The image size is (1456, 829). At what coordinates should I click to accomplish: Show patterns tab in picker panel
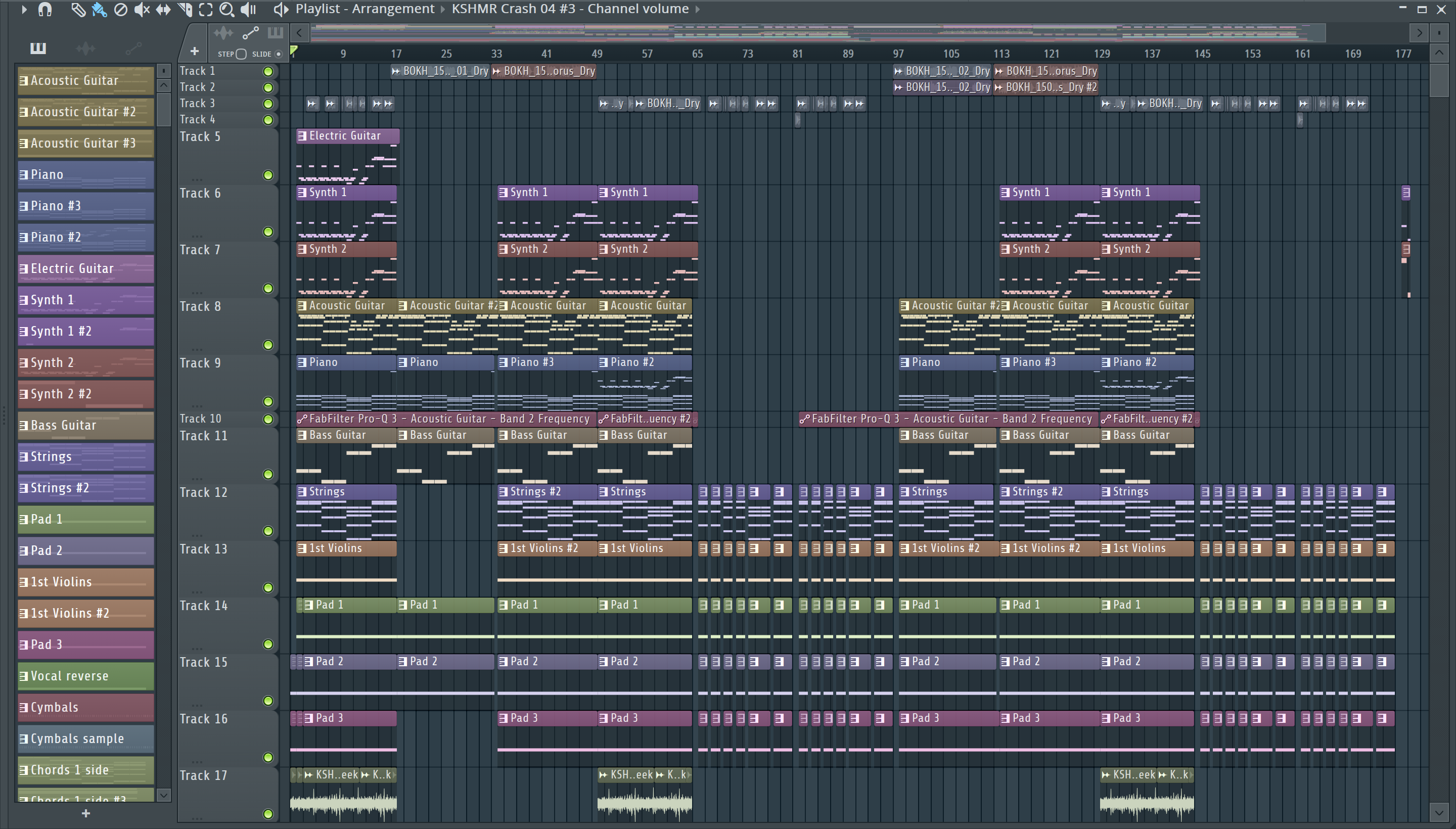pos(38,48)
